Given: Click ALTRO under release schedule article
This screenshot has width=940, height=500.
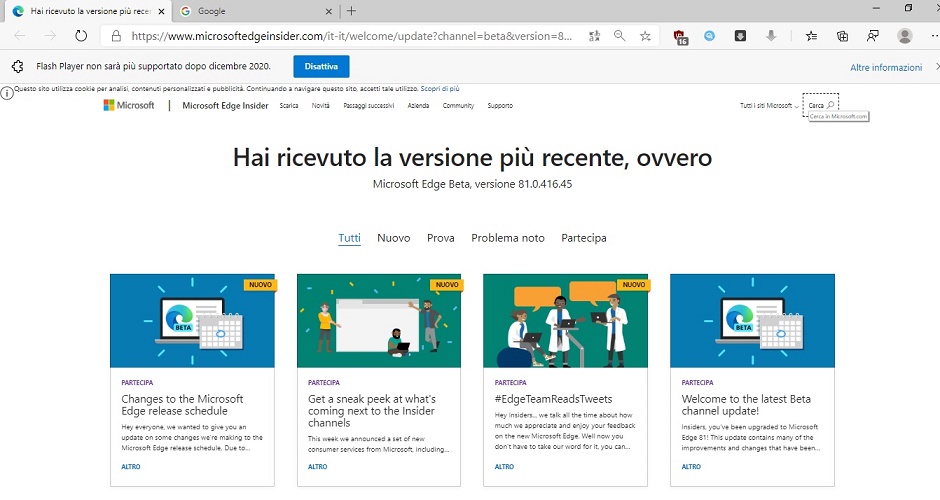Looking at the screenshot, I should click(x=131, y=466).
